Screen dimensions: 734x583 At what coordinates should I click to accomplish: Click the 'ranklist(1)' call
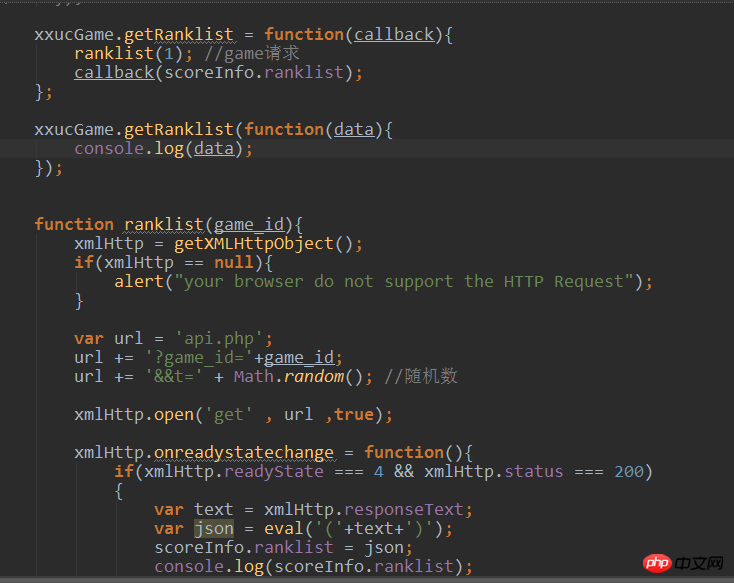pos(128,53)
